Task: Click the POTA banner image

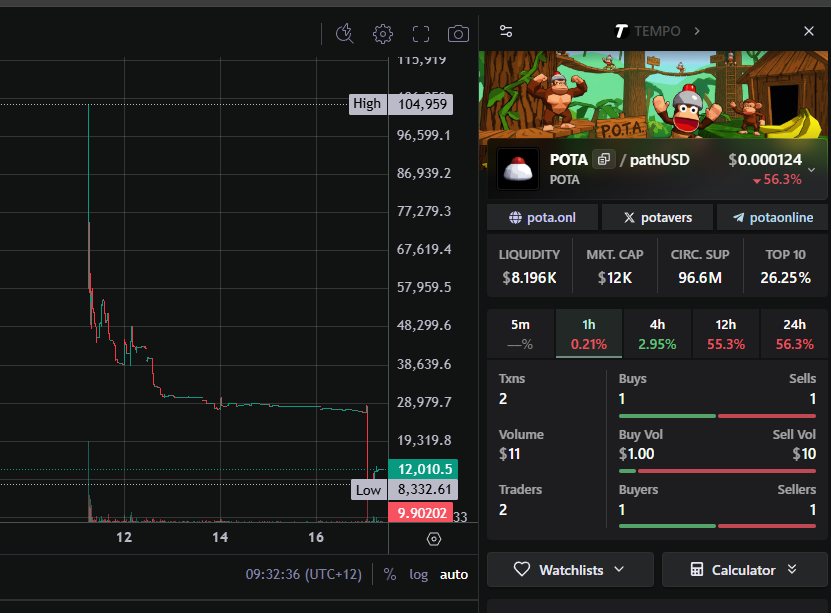Action: tap(653, 95)
